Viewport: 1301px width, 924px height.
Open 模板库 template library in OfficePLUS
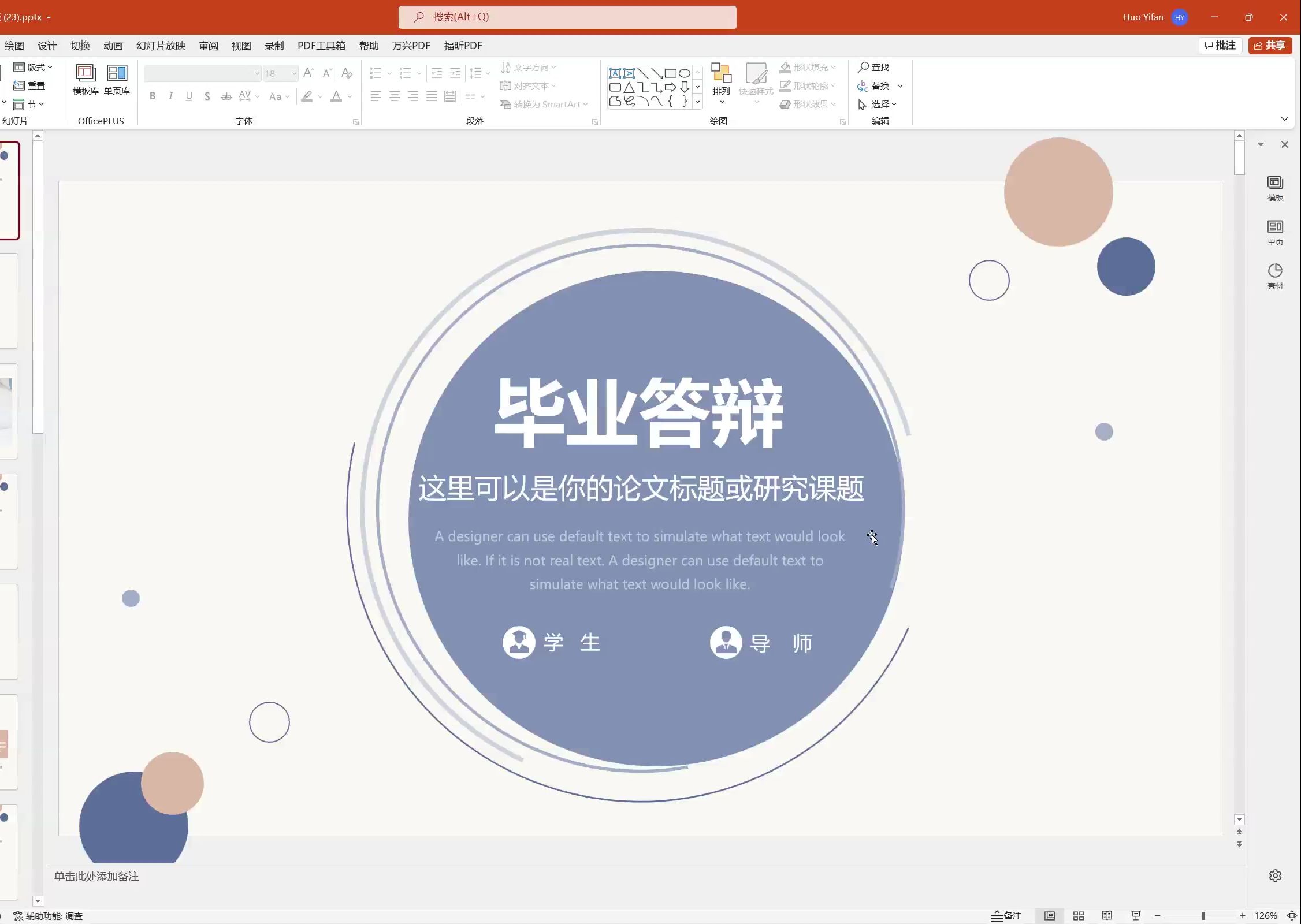[85, 80]
